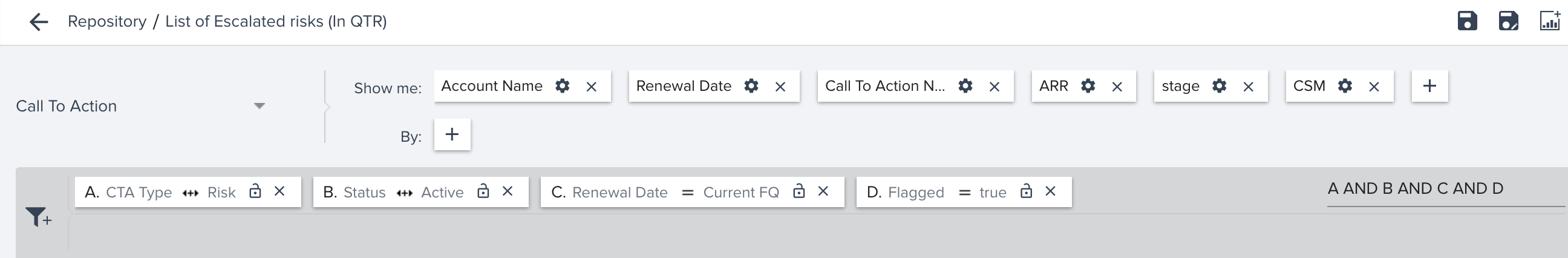Open gear settings for Renewal Date field

pyautogui.click(x=751, y=86)
